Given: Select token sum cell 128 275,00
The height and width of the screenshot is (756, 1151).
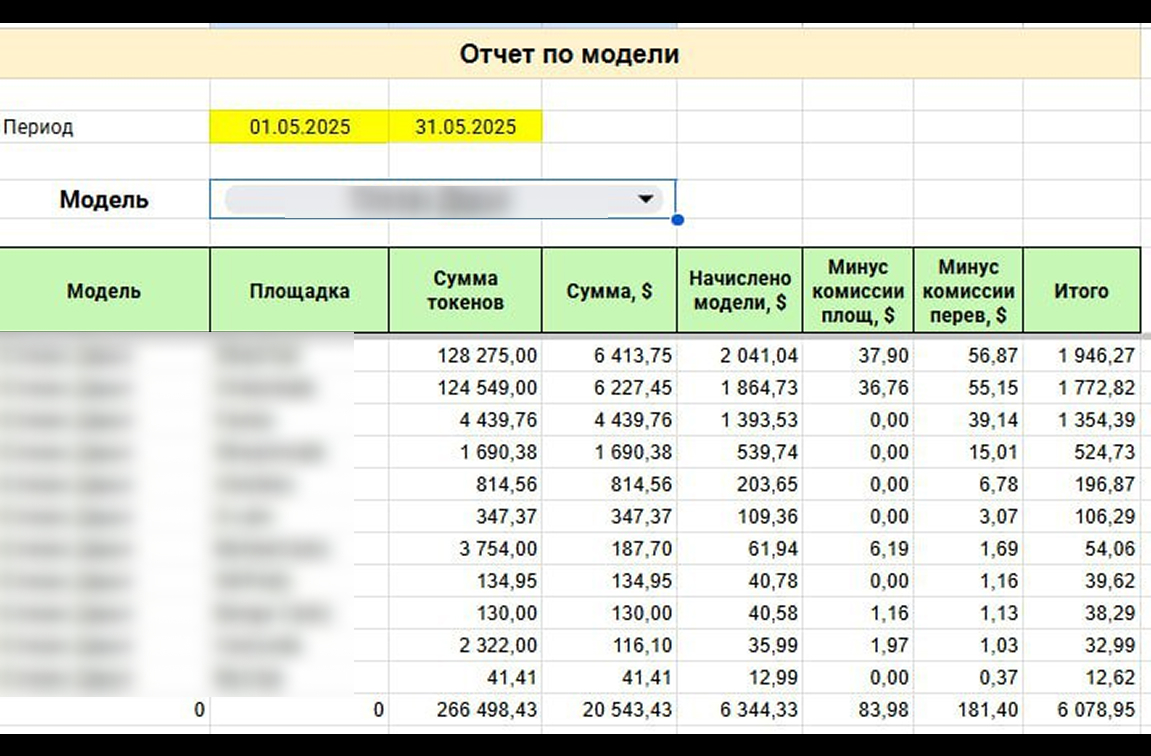Looking at the screenshot, I should point(465,355).
